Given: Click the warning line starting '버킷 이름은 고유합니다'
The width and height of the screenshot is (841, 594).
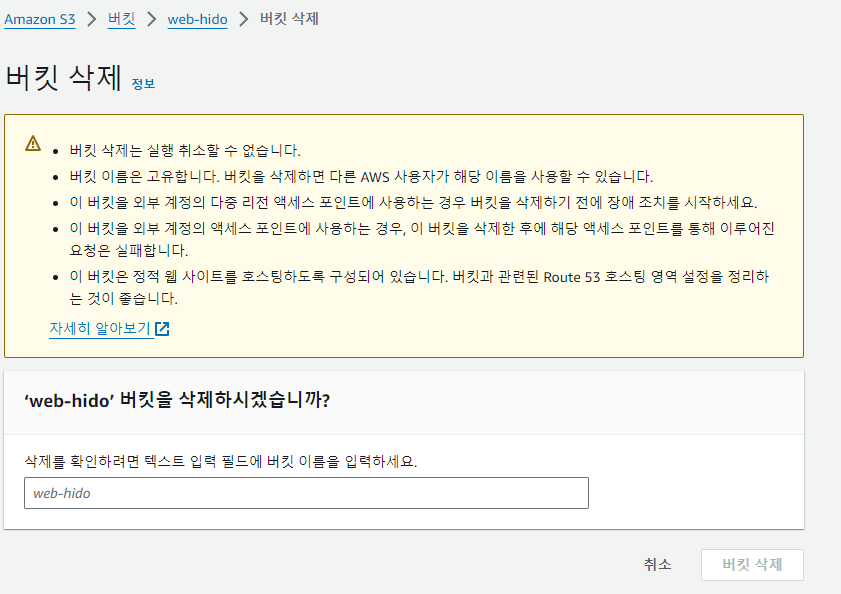Looking at the screenshot, I should pos(361,177).
